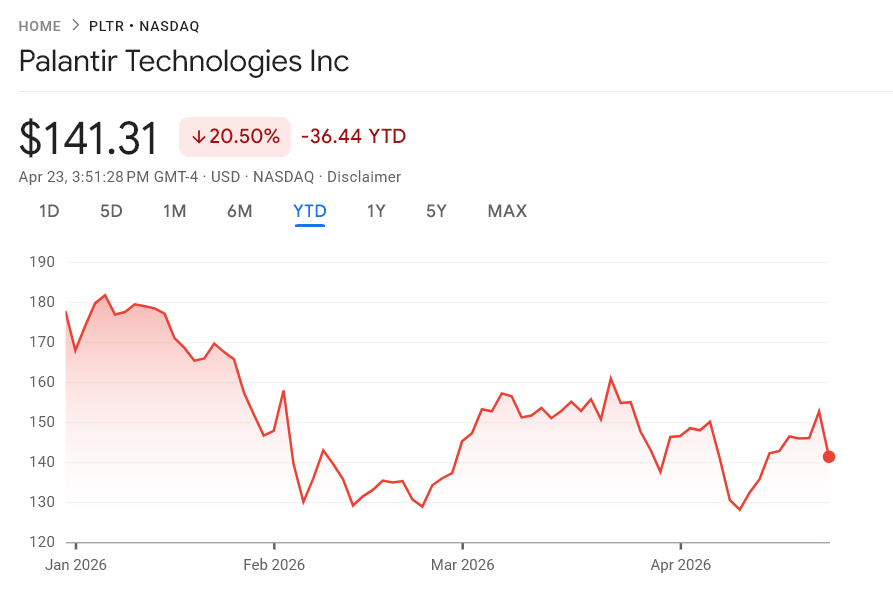Select the red current-price dot on chart
Image resolution: width=893 pixels, height=595 pixels.
pos(829,457)
